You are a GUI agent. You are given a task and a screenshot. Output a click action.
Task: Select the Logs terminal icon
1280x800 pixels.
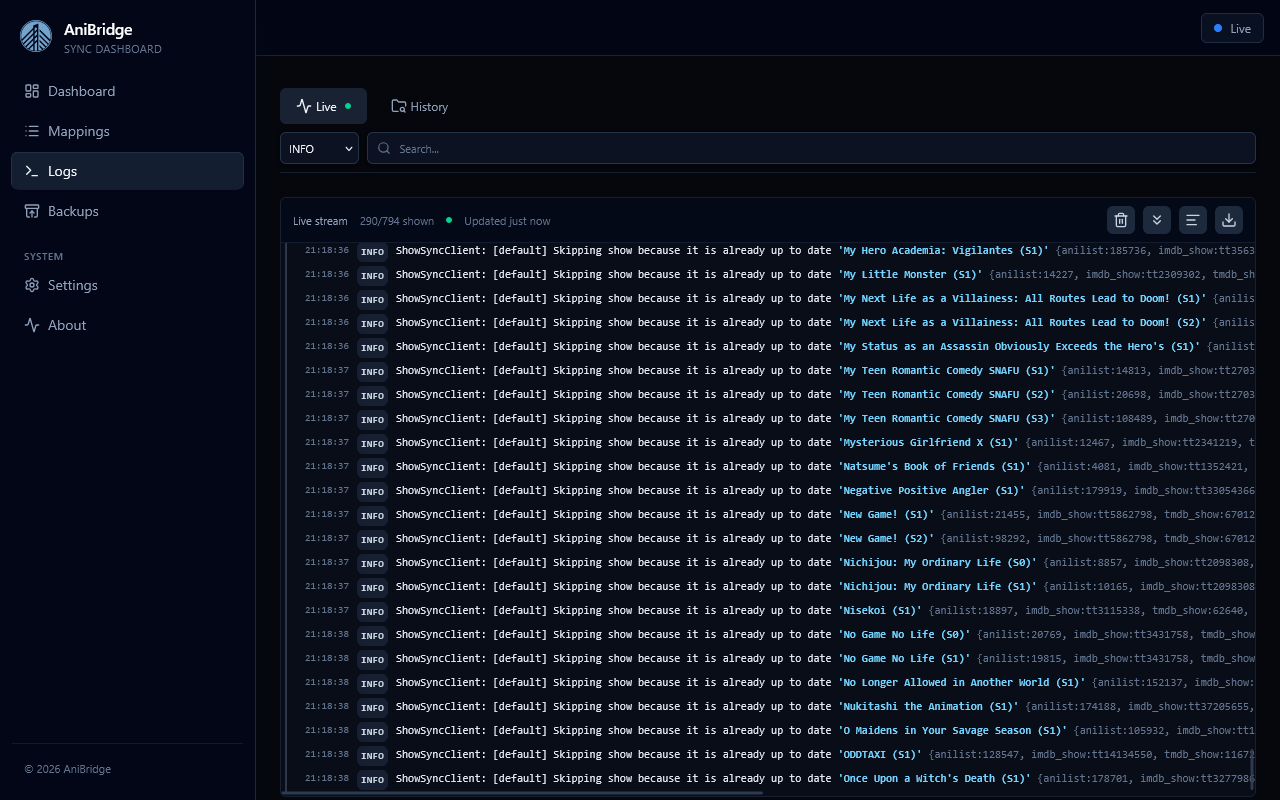(31, 171)
